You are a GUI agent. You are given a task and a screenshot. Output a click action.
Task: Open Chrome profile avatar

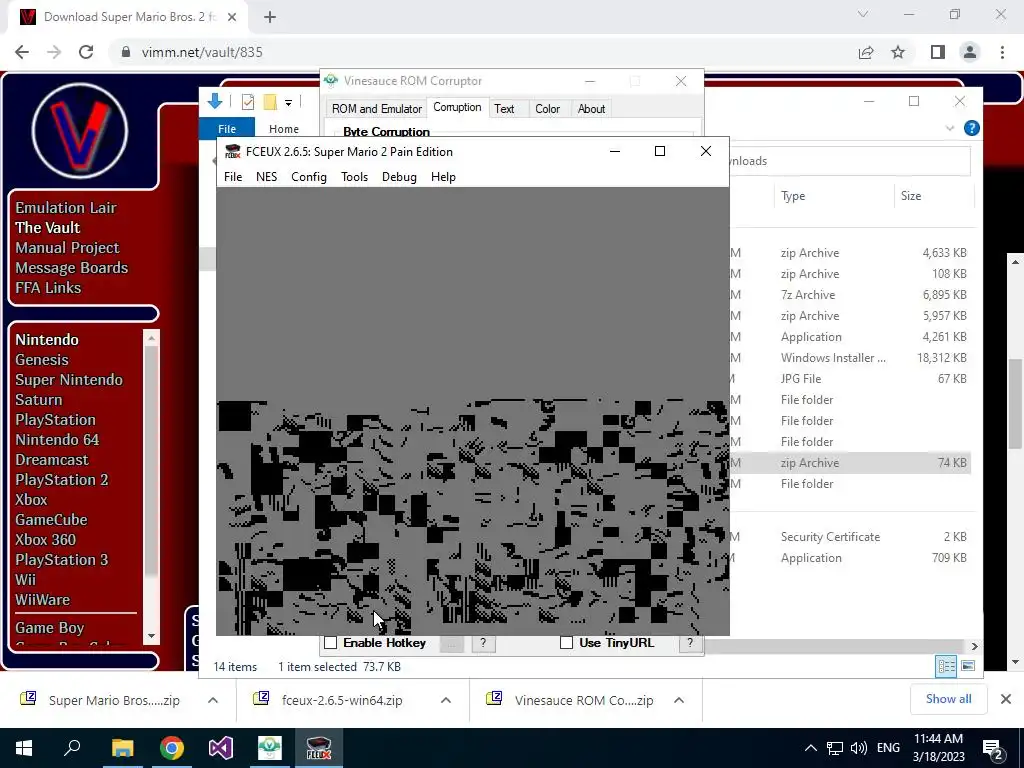[x=970, y=52]
